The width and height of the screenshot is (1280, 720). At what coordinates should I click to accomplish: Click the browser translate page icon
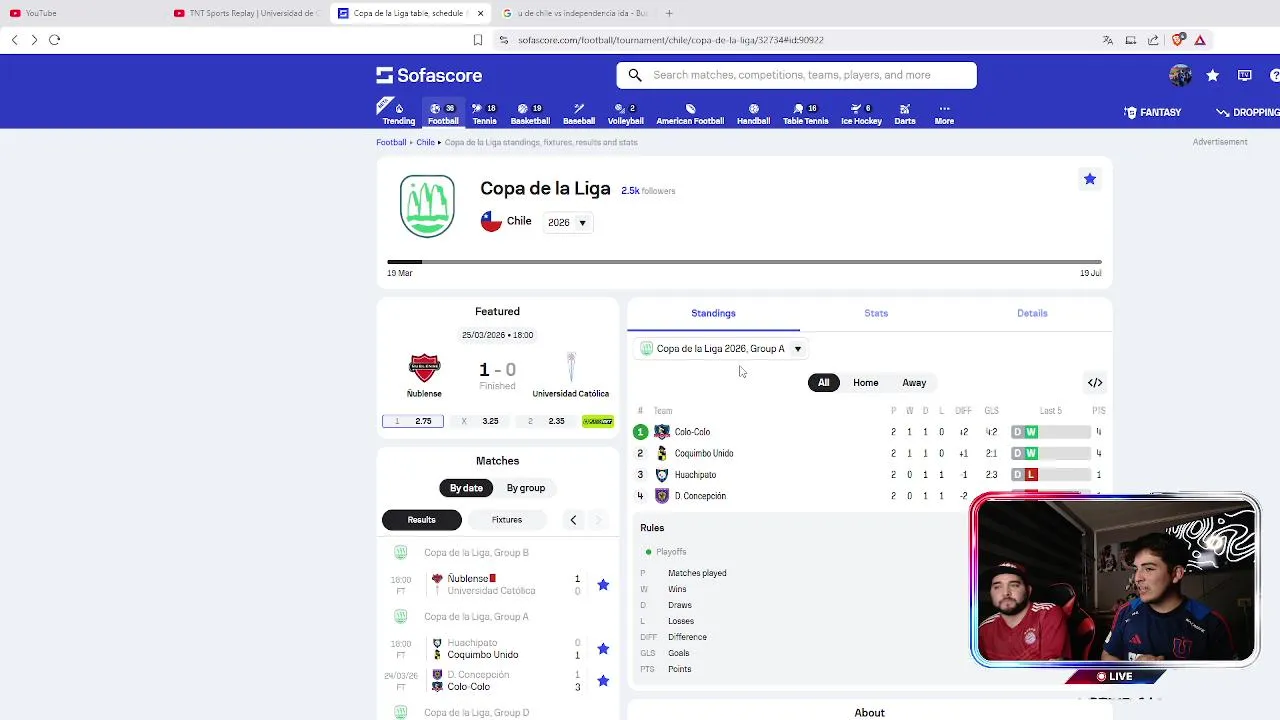click(x=1107, y=40)
